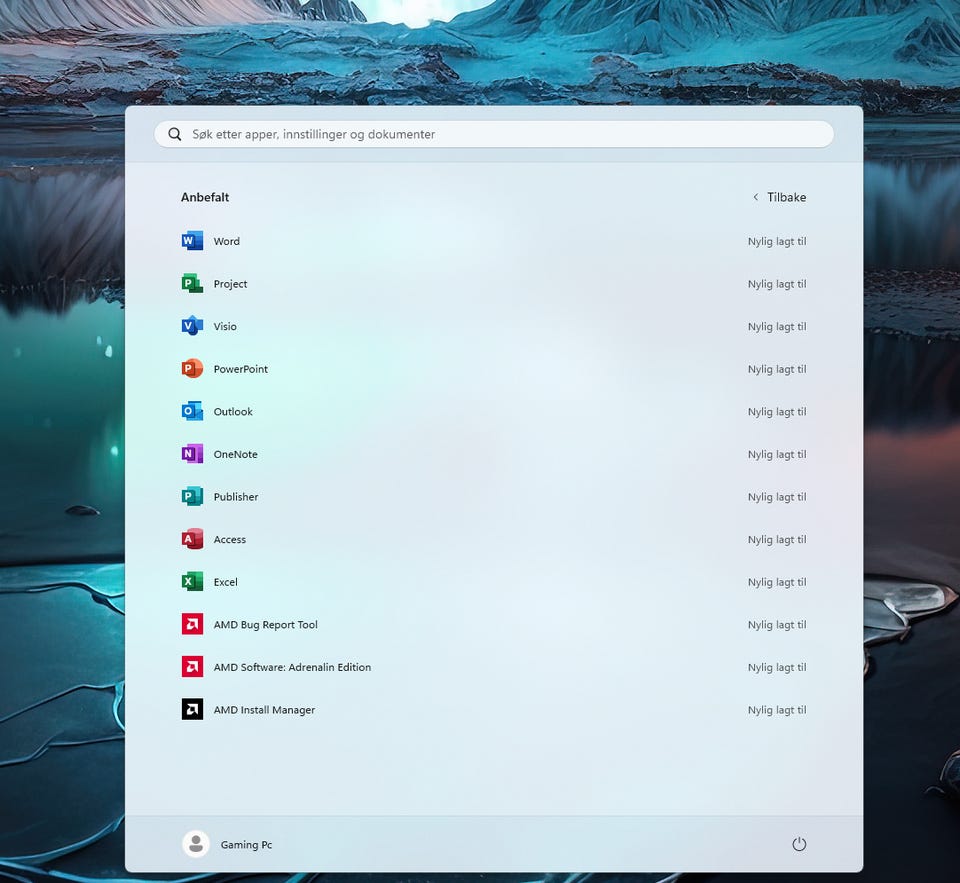The height and width of the screenshot is (883, 960).
Task: Open the Word app icon
Action: click(192, 241)
